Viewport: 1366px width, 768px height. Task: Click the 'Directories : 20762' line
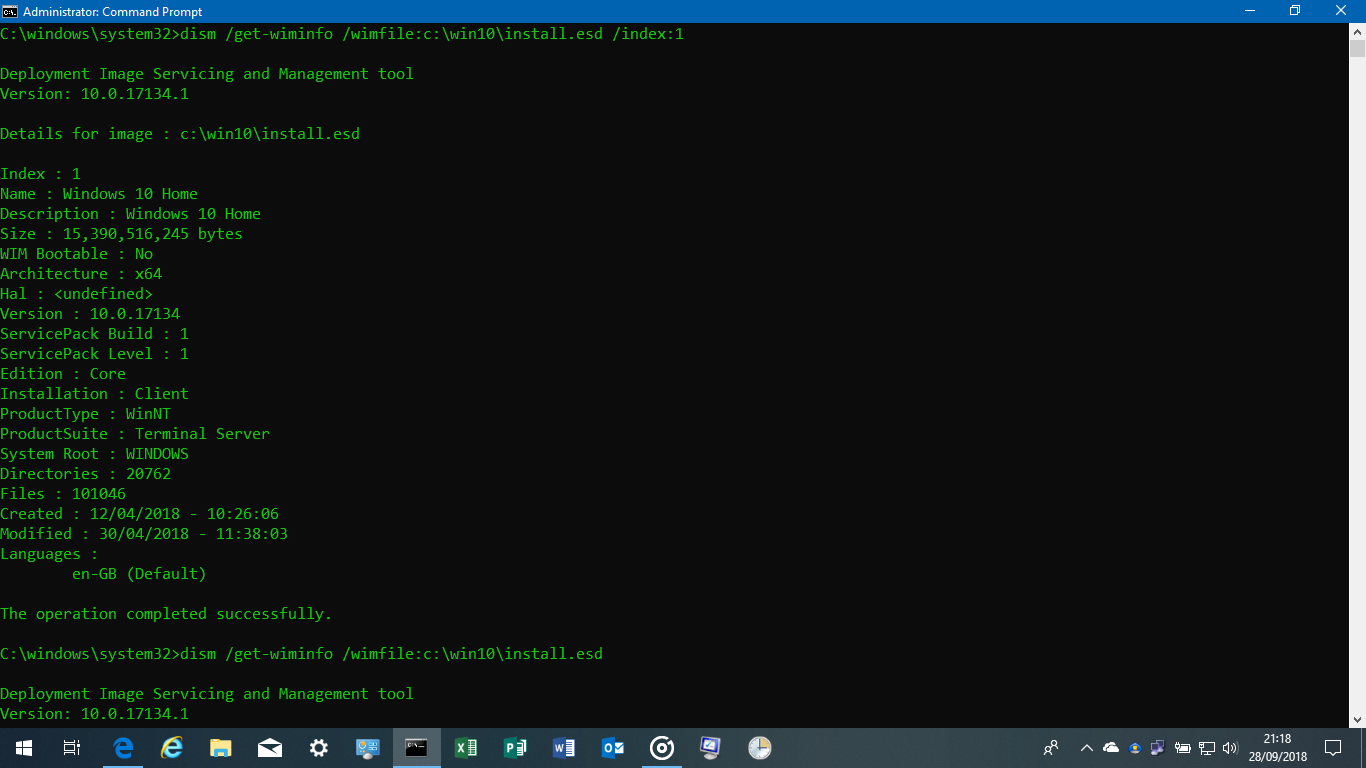point(85,474)
